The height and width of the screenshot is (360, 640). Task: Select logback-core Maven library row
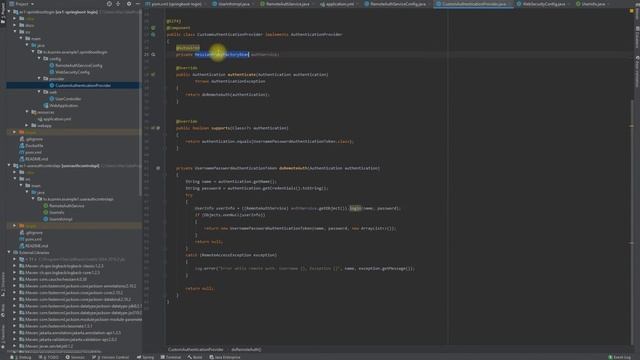[x=62, y=273]
